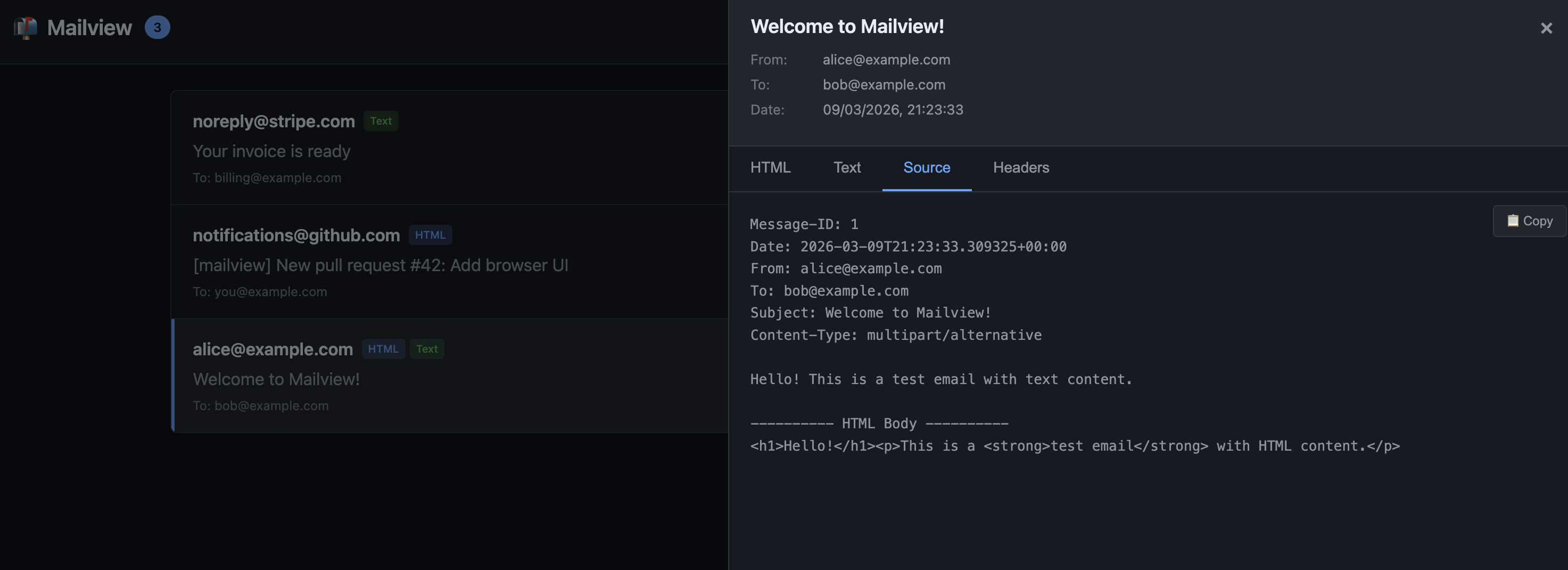Click the Text badge on Stripe email

(x=381, y=121)
